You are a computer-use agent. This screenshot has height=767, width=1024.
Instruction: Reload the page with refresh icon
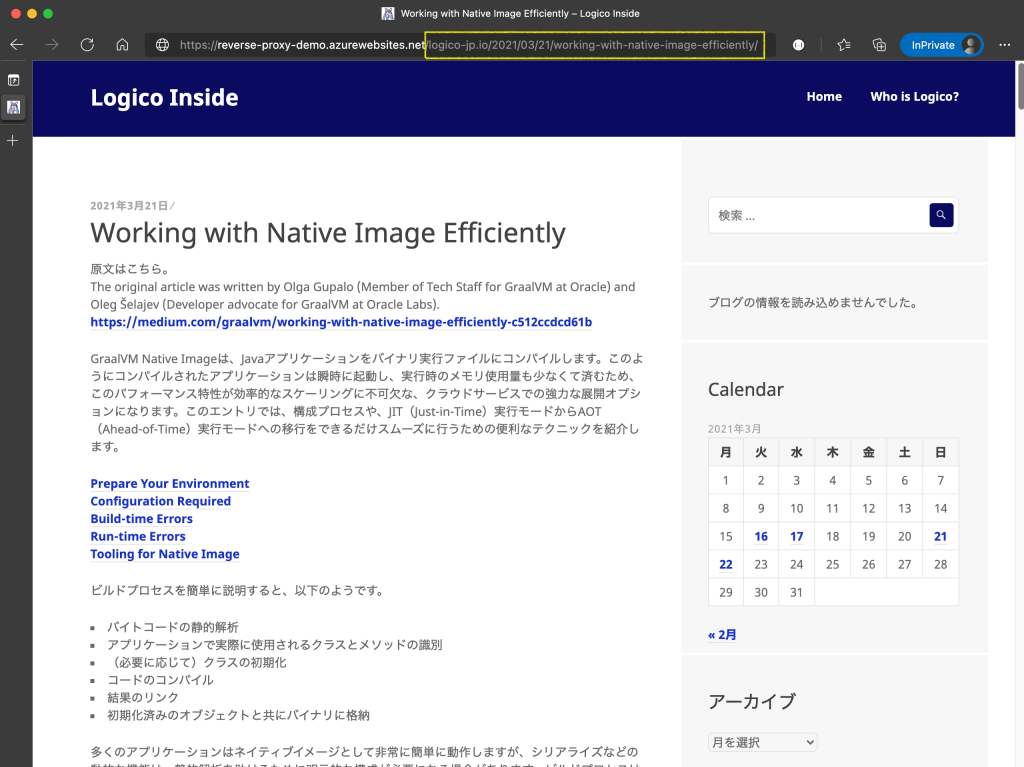coord(87,45)
